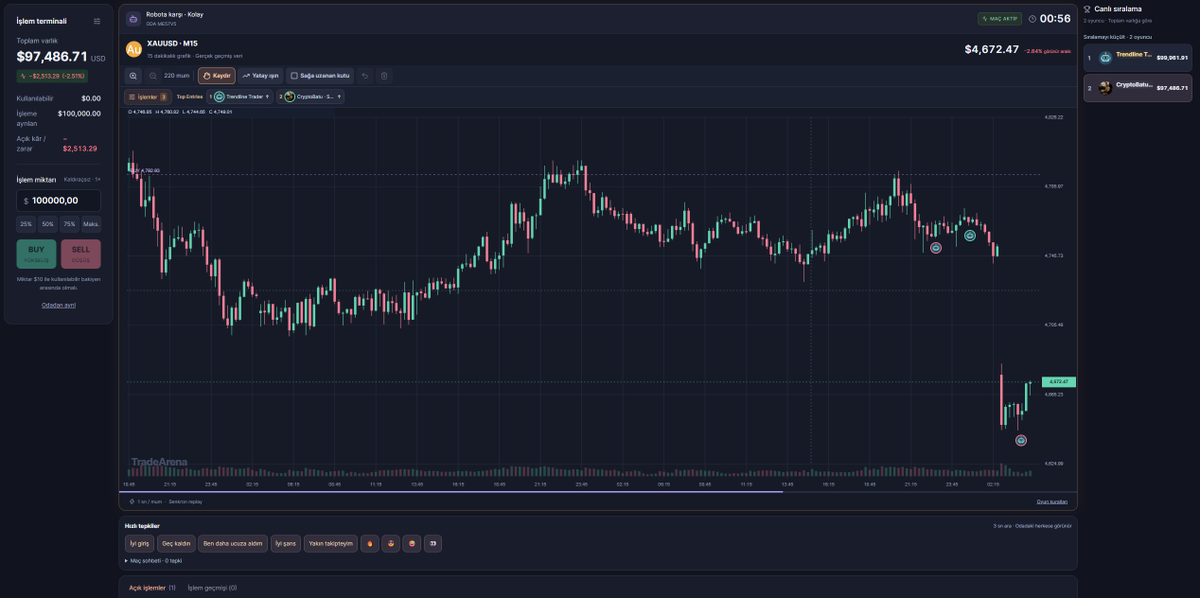Send the Geç kaldın quick reaction
Viewport: 1200px width, 598px height.
[176, 543]
